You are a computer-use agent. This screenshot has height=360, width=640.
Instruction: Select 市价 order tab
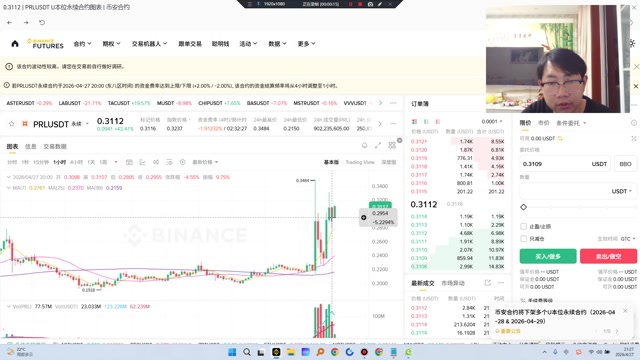pos(544,123)
